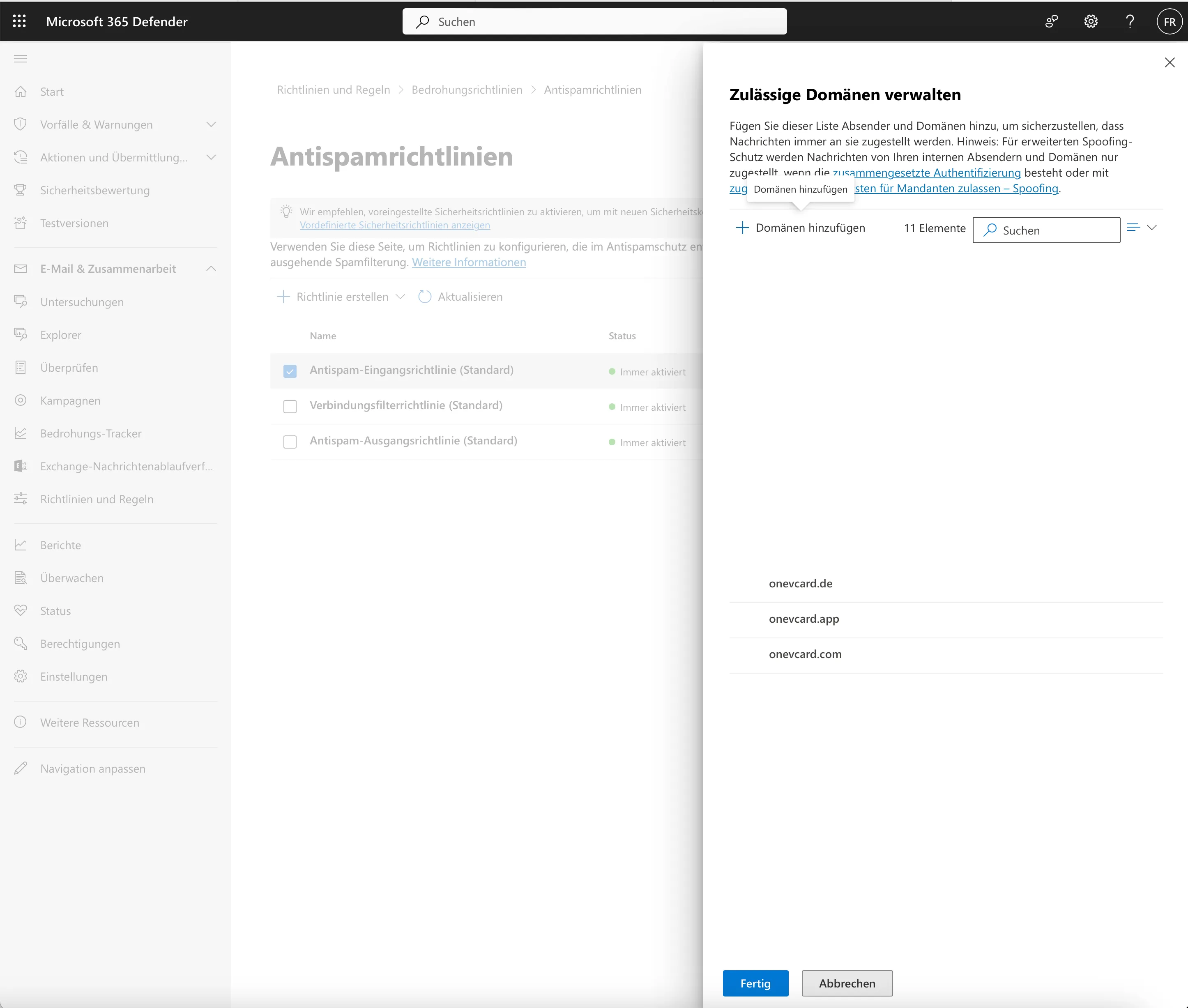
Task: Select the onevcard.com domain row
Action: click(x=946, y=655)
